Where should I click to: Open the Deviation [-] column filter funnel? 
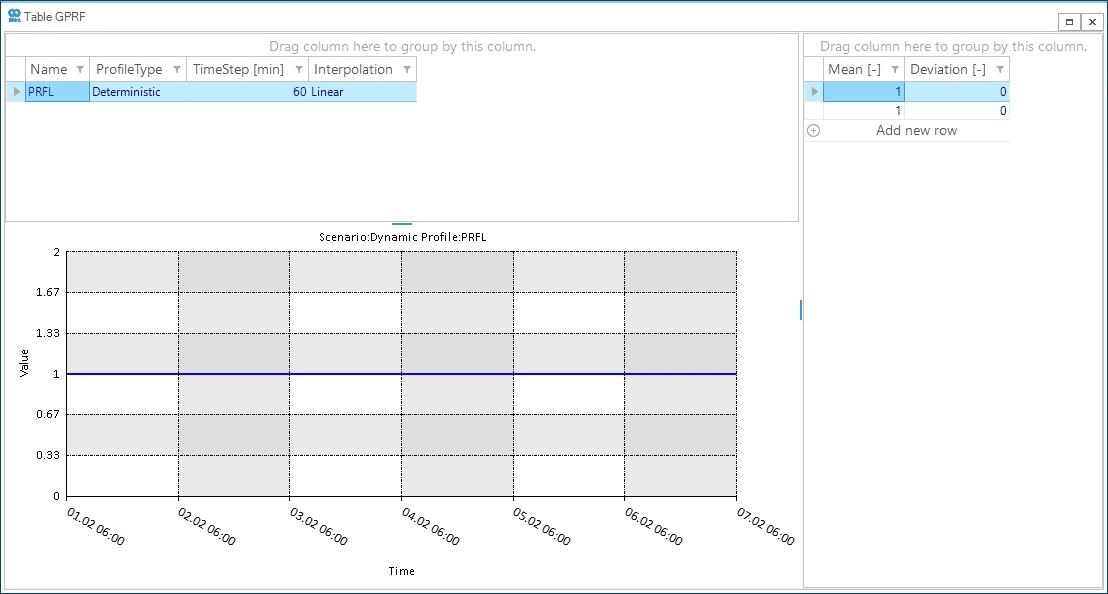pos(999,69)
